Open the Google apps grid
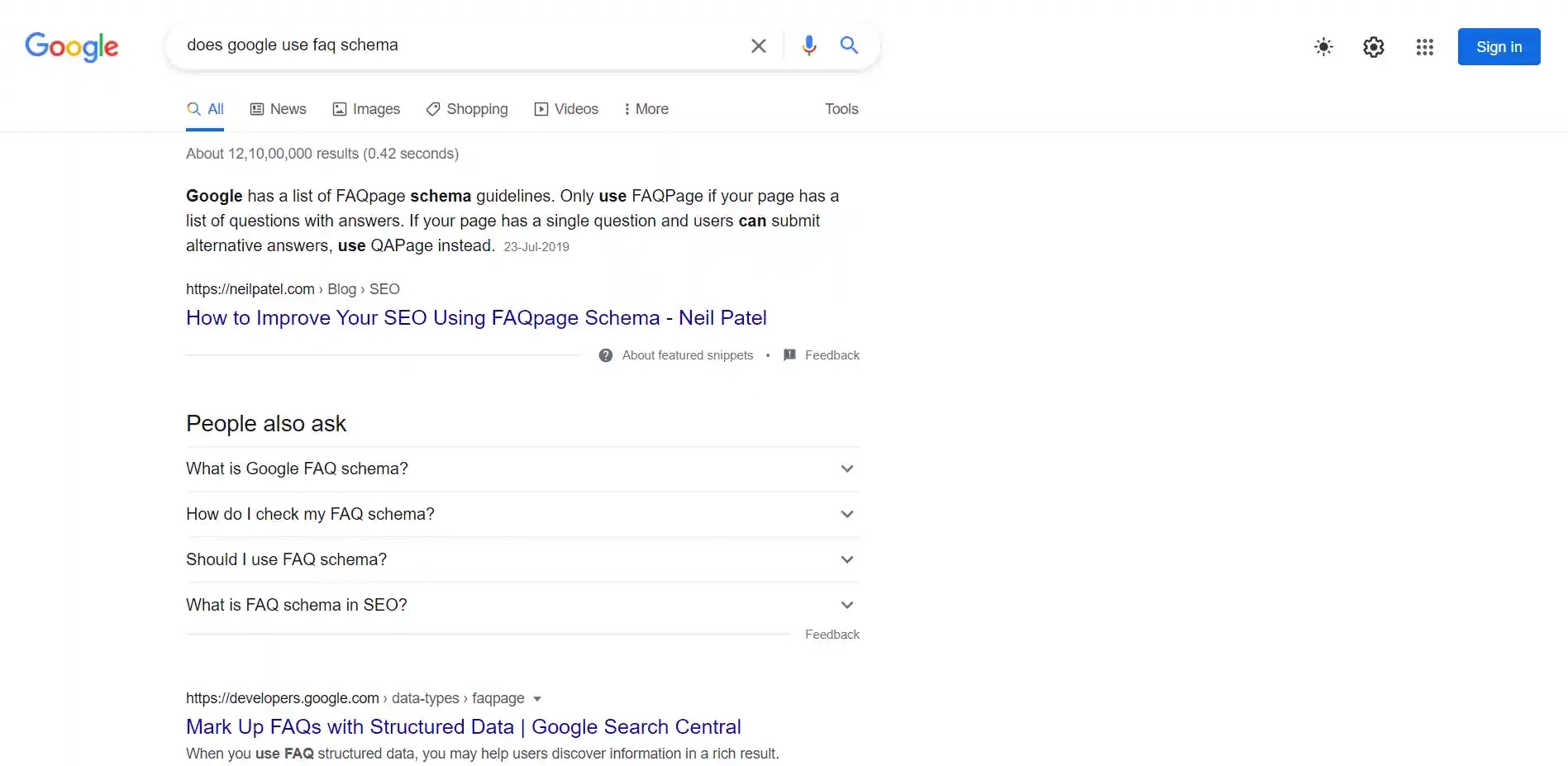The width and height of the screenshot is (1568, 766). click(1424, 46)
